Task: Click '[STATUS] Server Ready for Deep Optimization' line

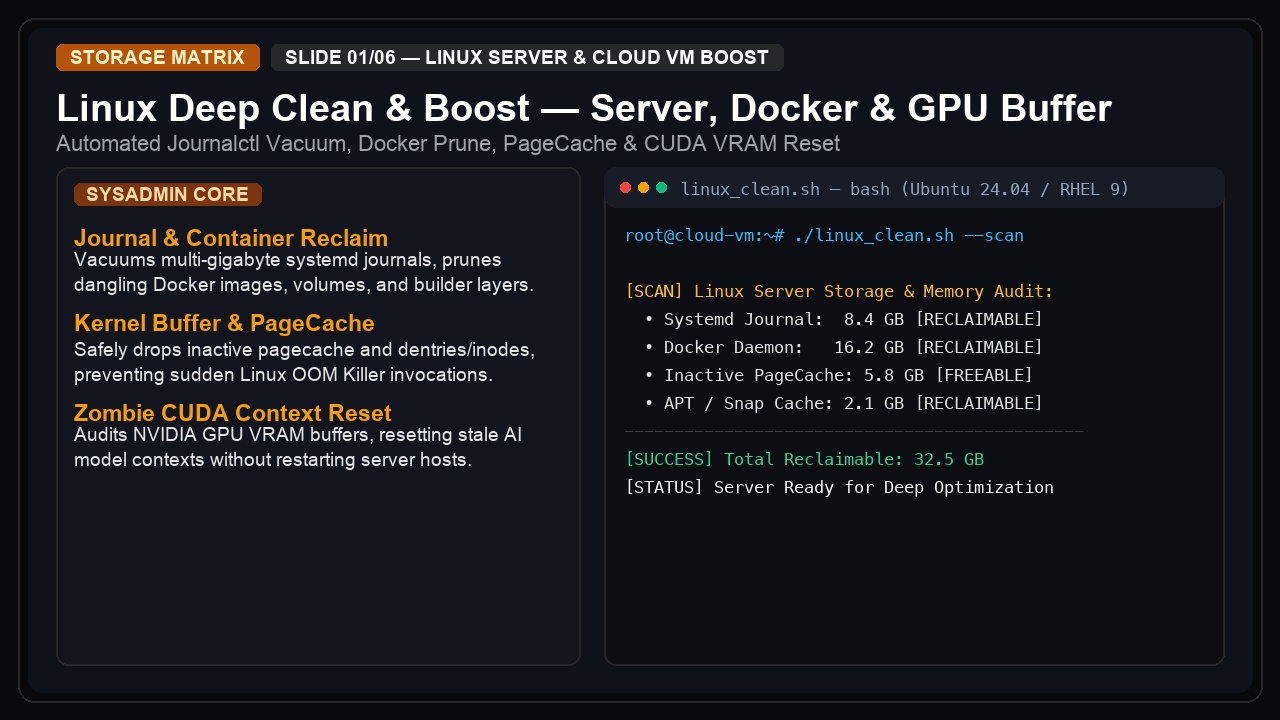Action: coord(839,488)
